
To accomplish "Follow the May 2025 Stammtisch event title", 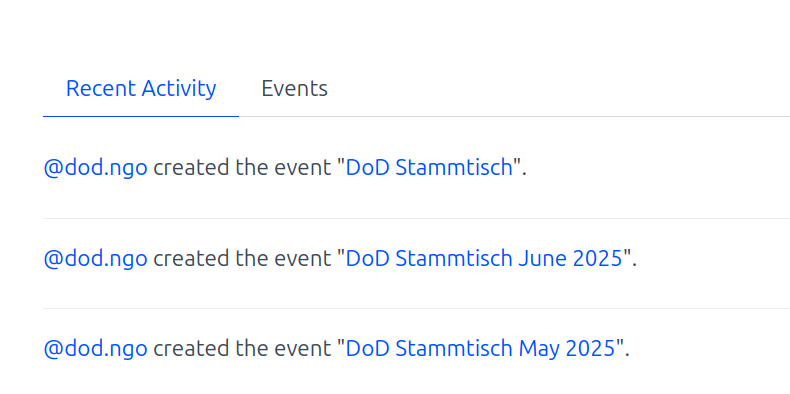I will click(x=481, y=348).
